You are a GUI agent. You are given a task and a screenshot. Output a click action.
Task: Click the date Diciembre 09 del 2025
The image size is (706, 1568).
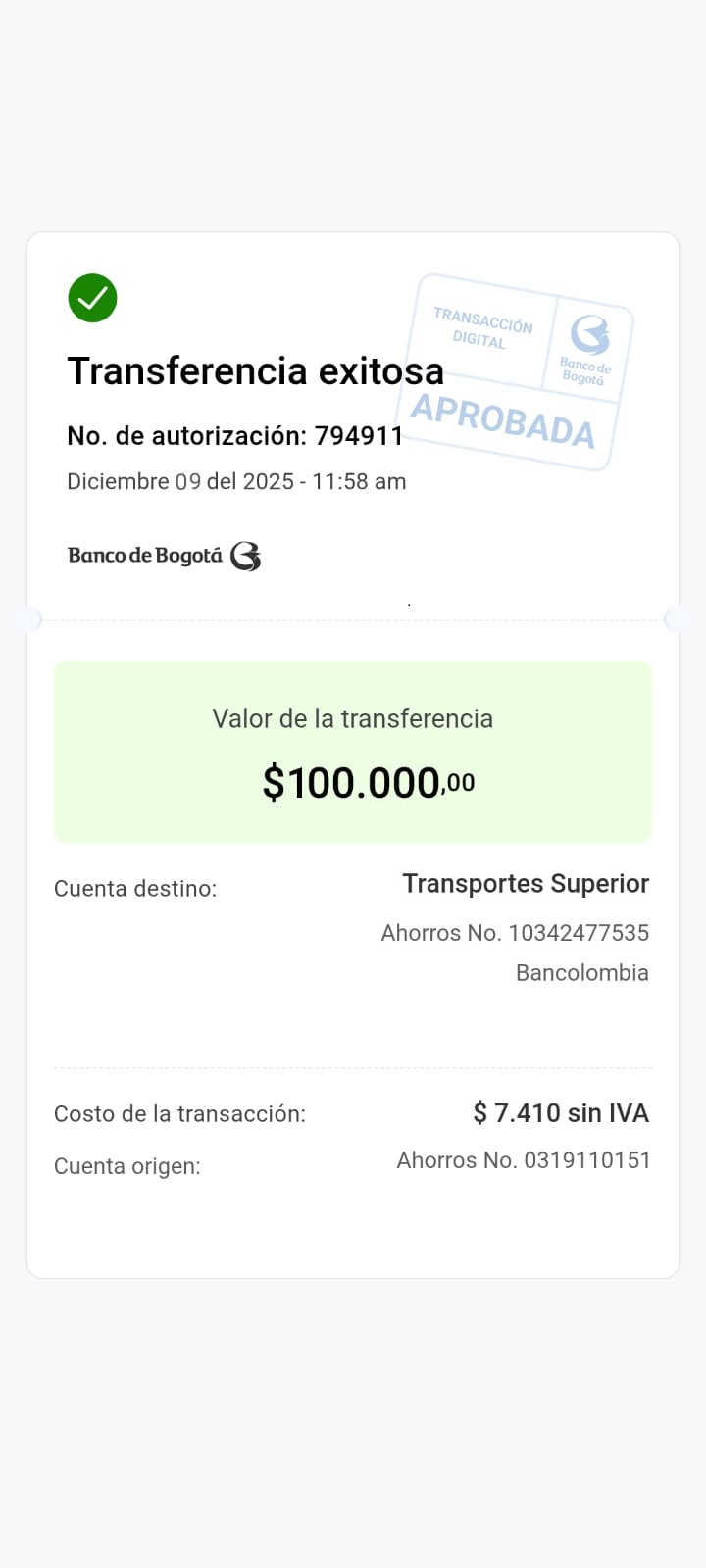180,481
